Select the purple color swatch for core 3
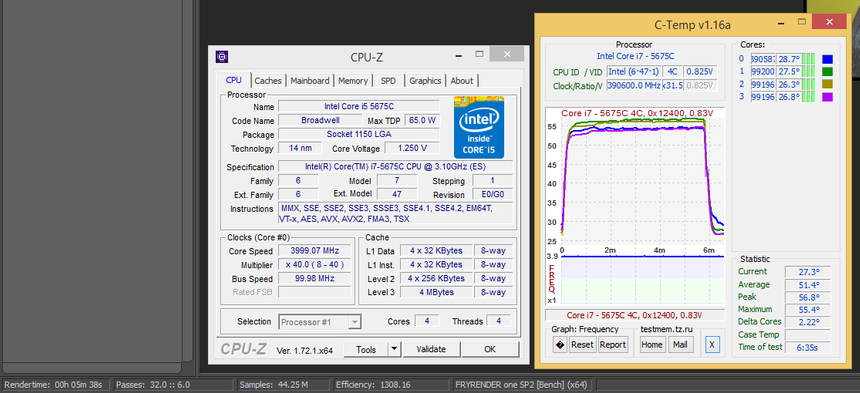Viewport: 860px width, 393px height. coord(828,97)
